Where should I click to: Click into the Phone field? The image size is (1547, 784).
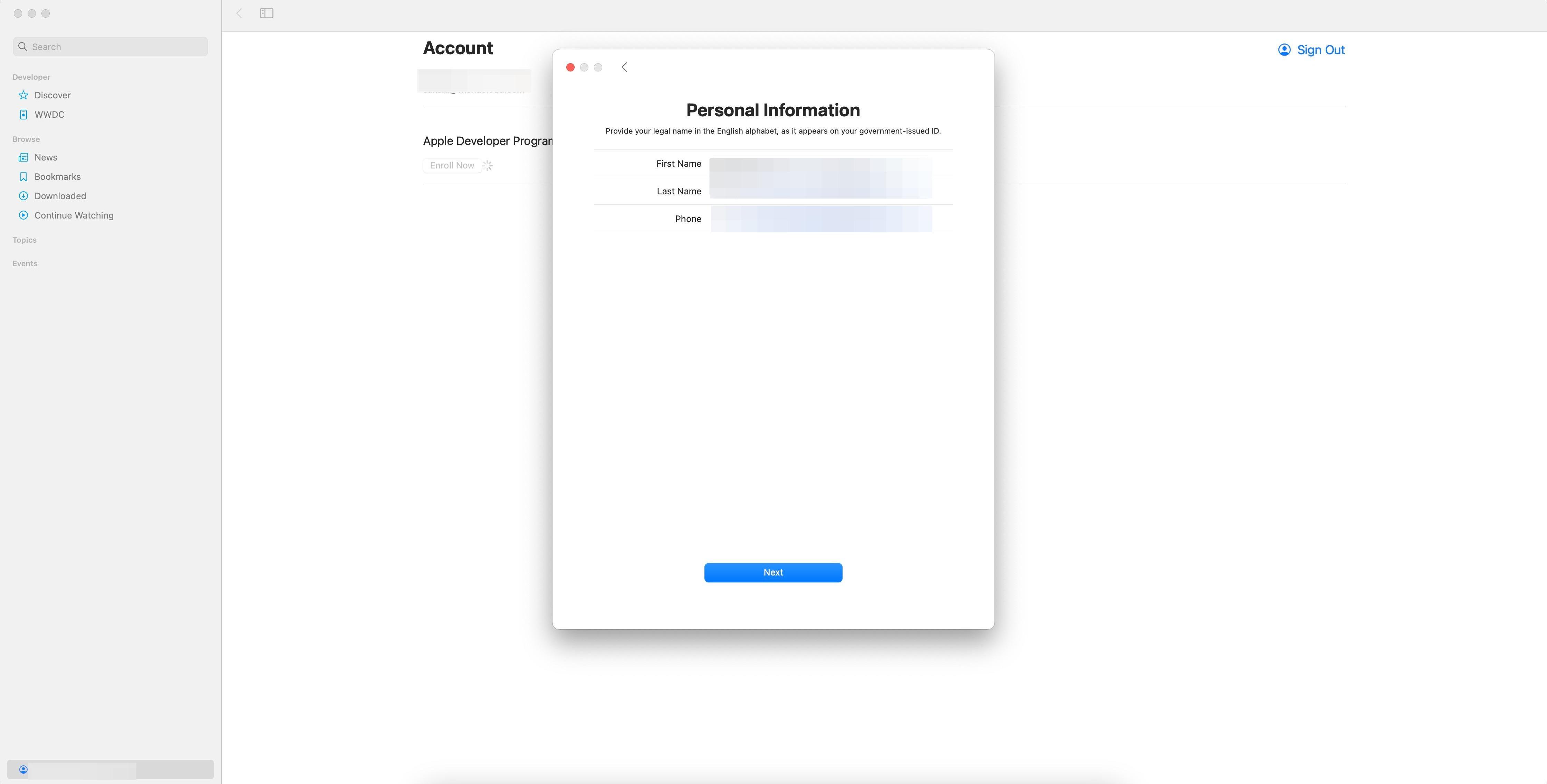tap(821, 219)
